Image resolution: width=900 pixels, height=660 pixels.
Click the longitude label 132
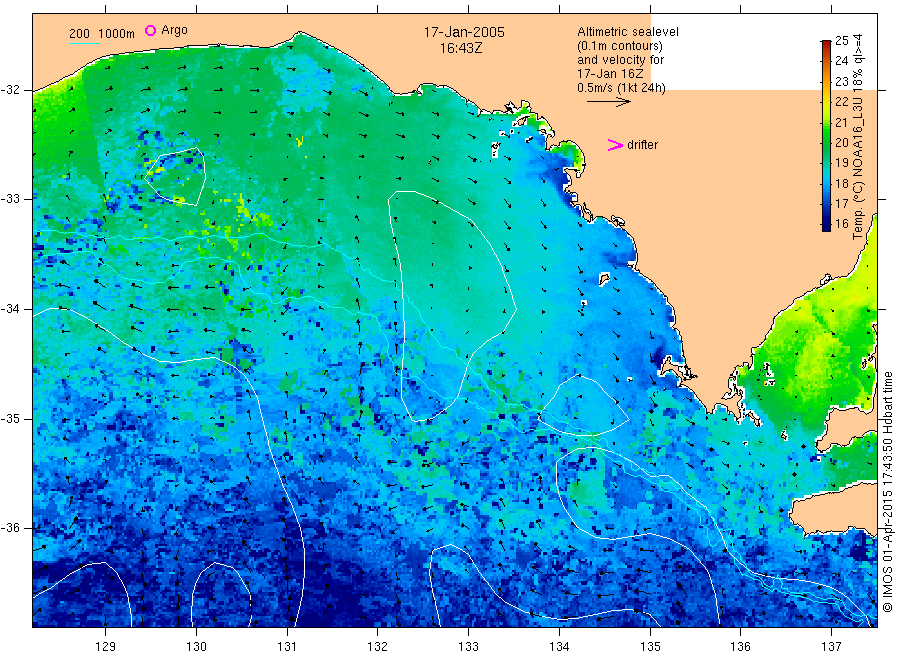378,647
